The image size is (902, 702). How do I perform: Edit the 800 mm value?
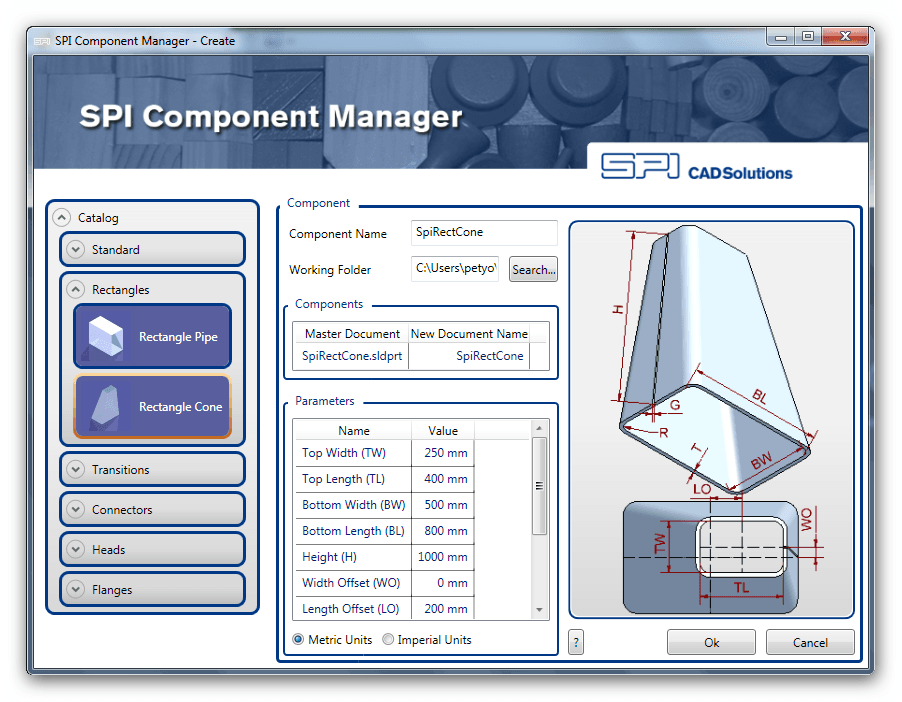click(443, 531)
